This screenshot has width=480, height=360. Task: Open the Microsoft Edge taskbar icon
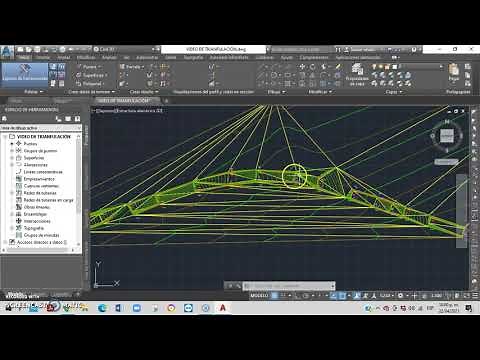click(102, 308)
